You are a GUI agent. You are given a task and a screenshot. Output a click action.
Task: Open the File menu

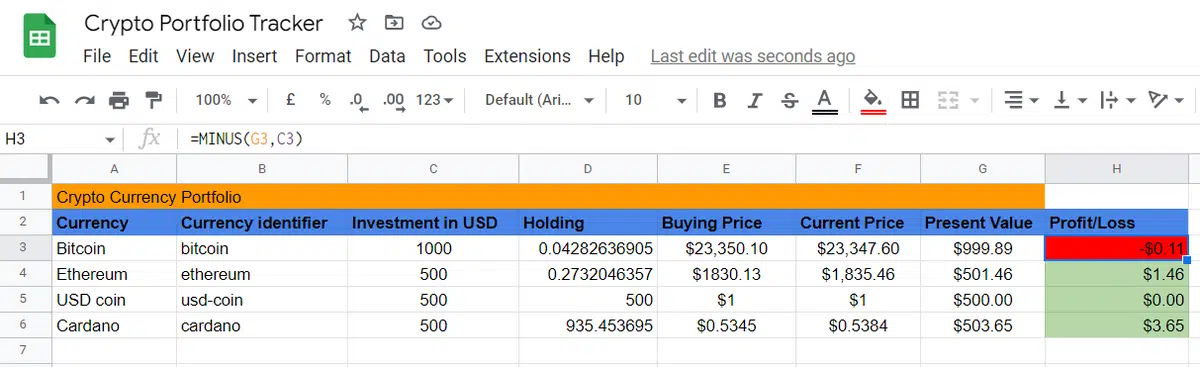point(97,56)
